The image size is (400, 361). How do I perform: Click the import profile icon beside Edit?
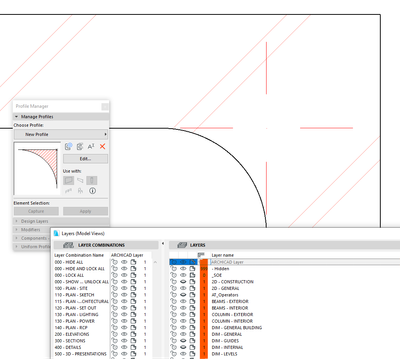tap(80, 146)
